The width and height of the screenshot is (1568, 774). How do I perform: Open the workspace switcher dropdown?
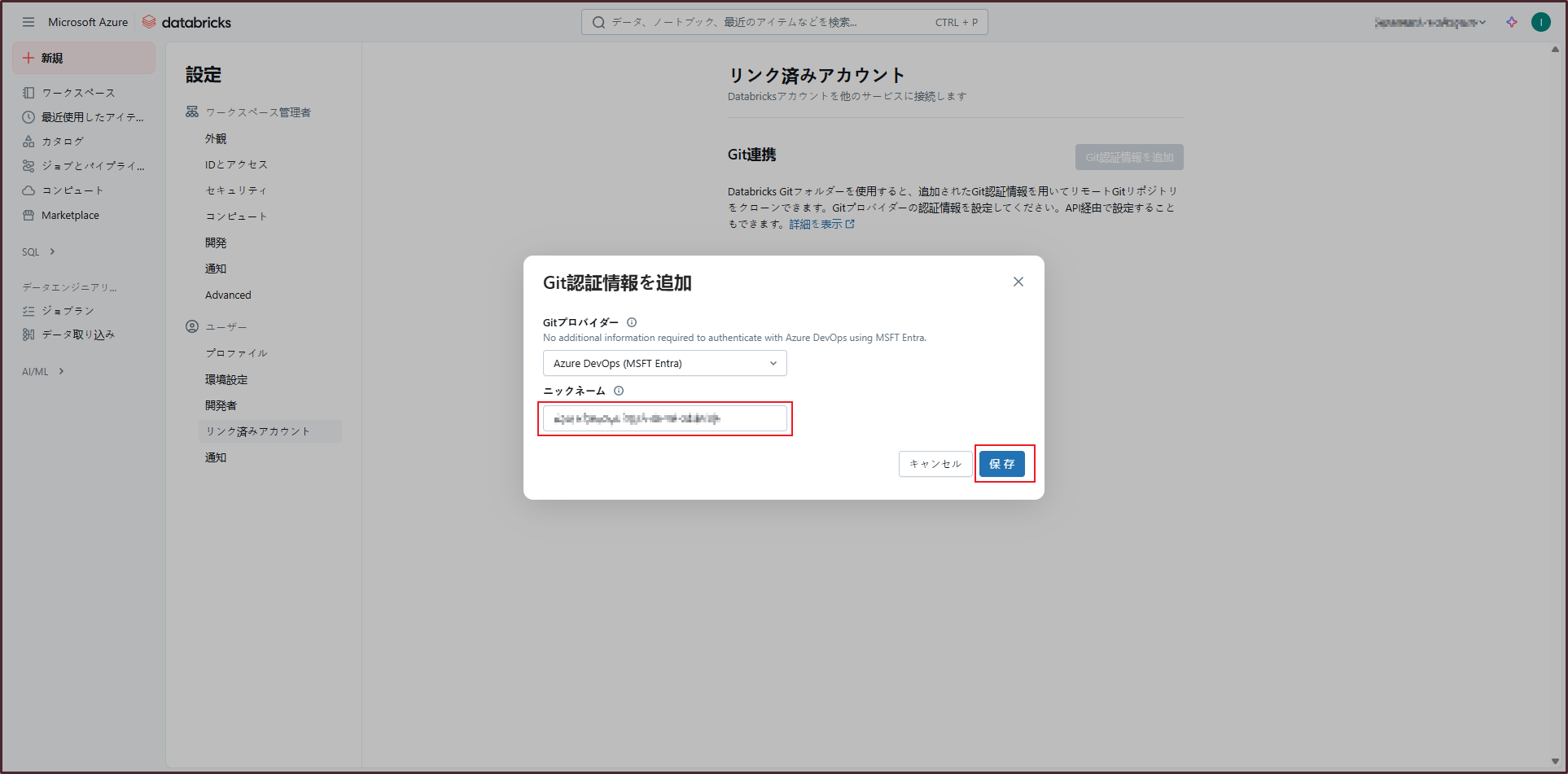1430,22
